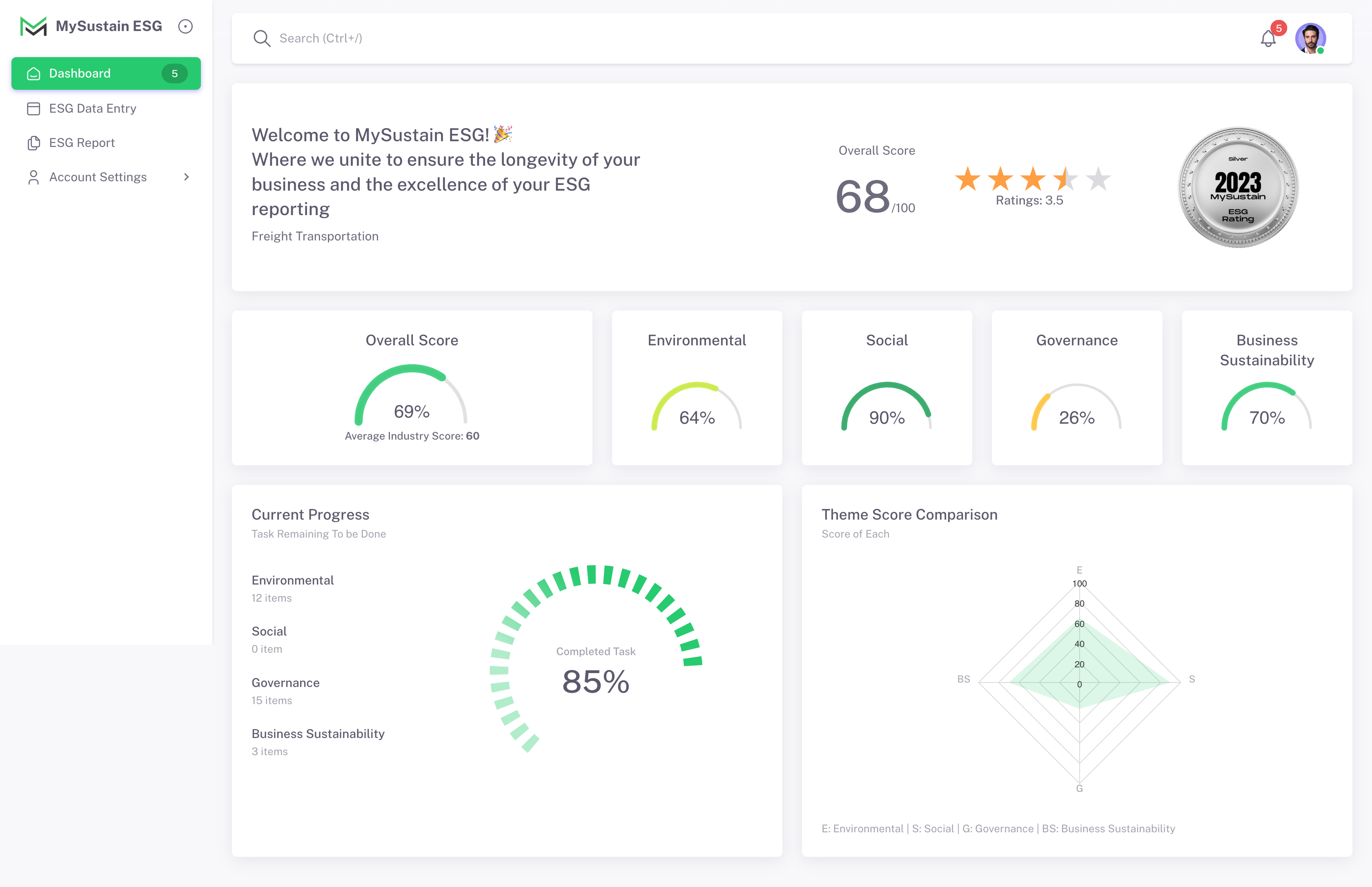Click the radar chart legend text

point(998,828)
